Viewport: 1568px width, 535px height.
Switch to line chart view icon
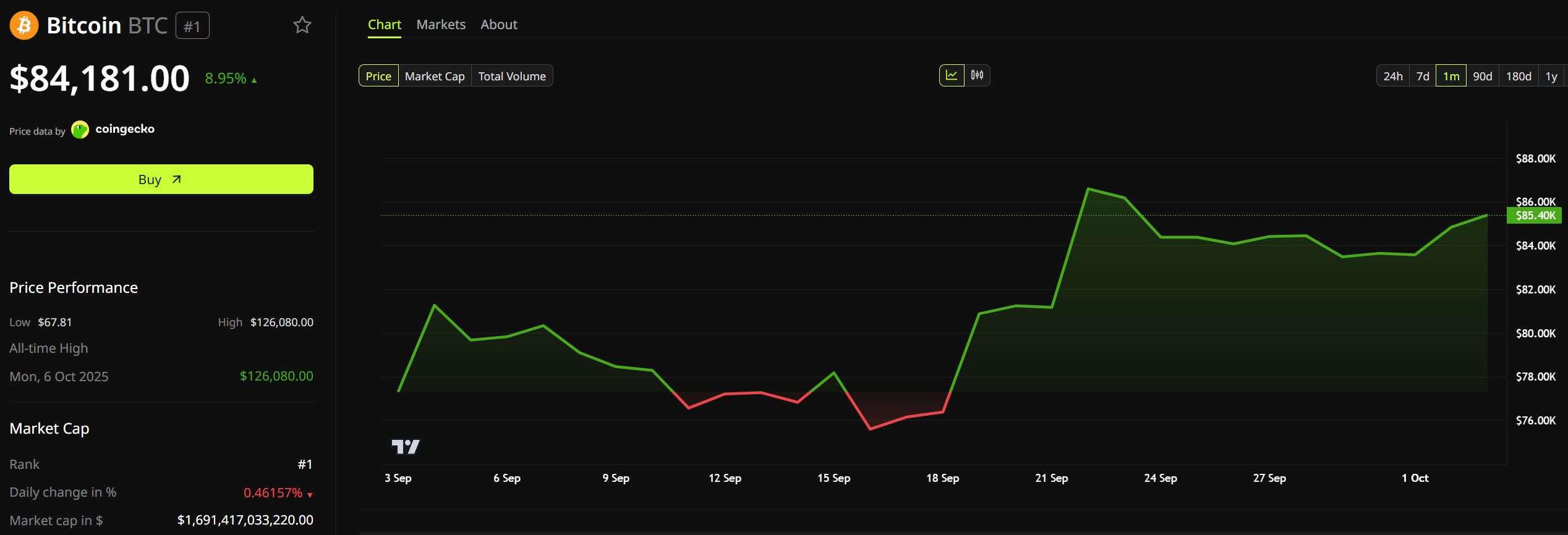pos(952,75)
